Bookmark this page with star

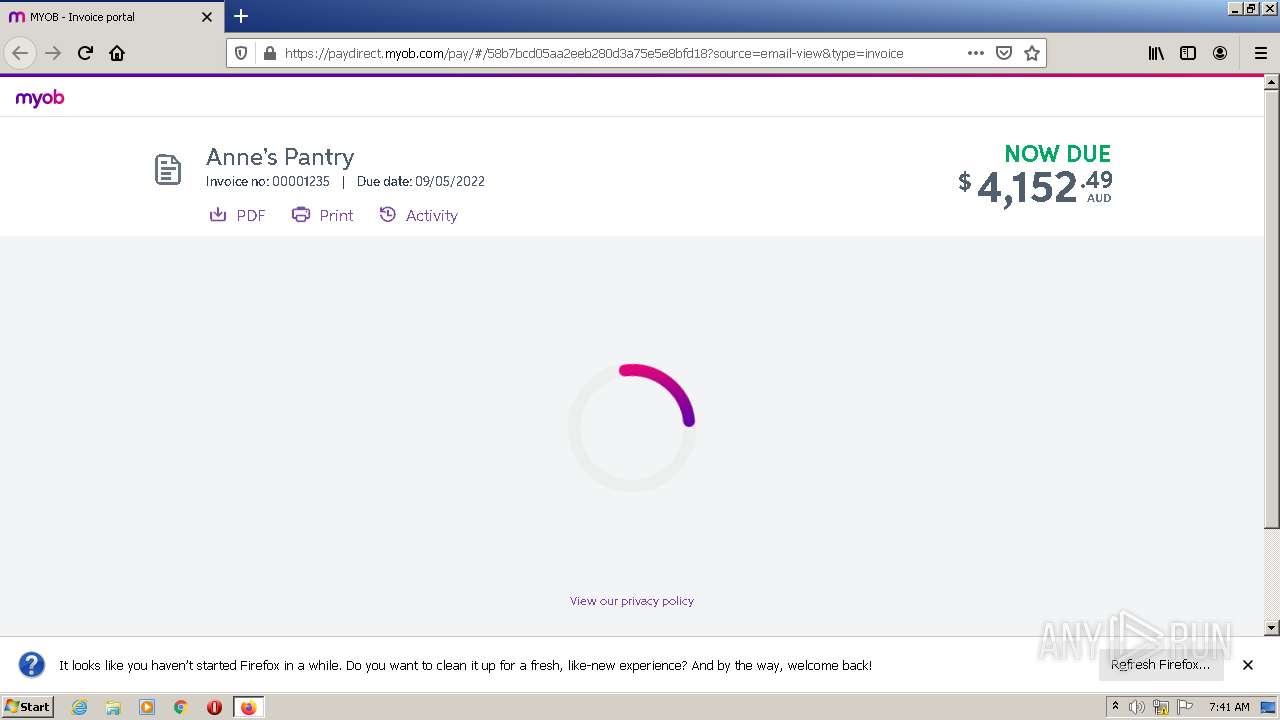tap(1032, 53)
